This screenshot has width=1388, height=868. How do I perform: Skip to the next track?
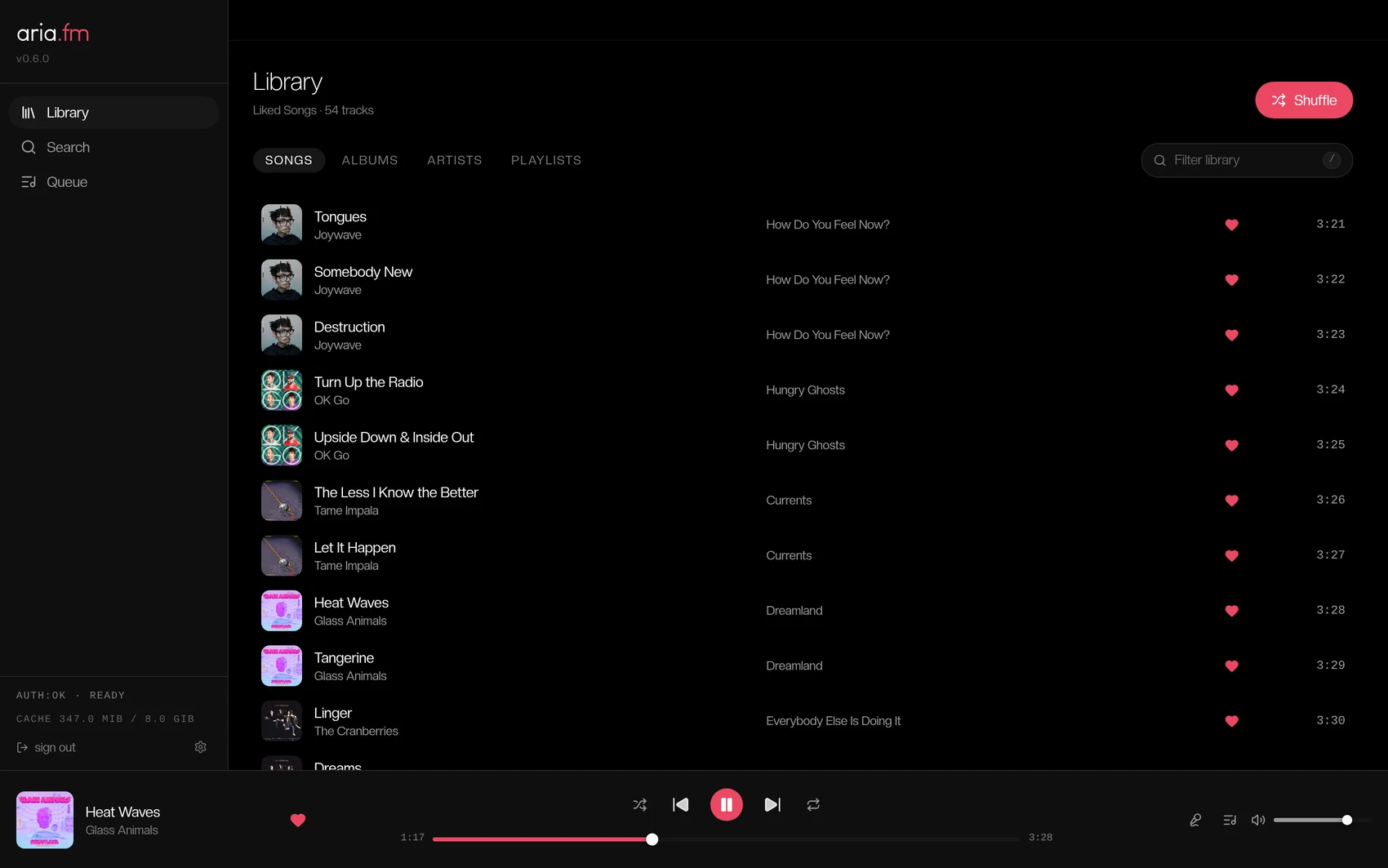[772, 804]
